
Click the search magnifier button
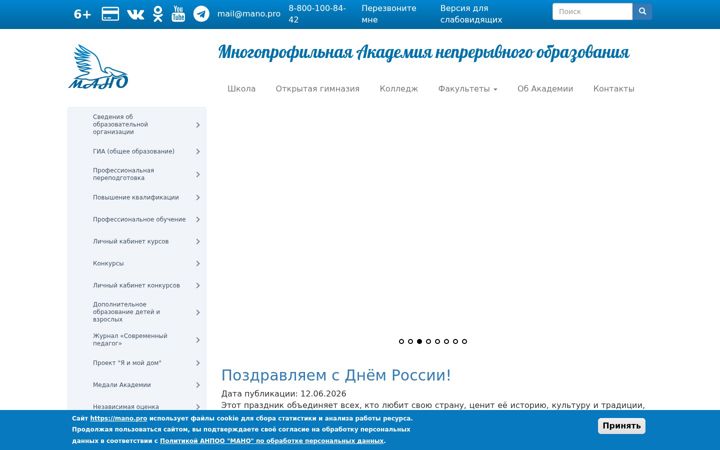coord(642,11)
